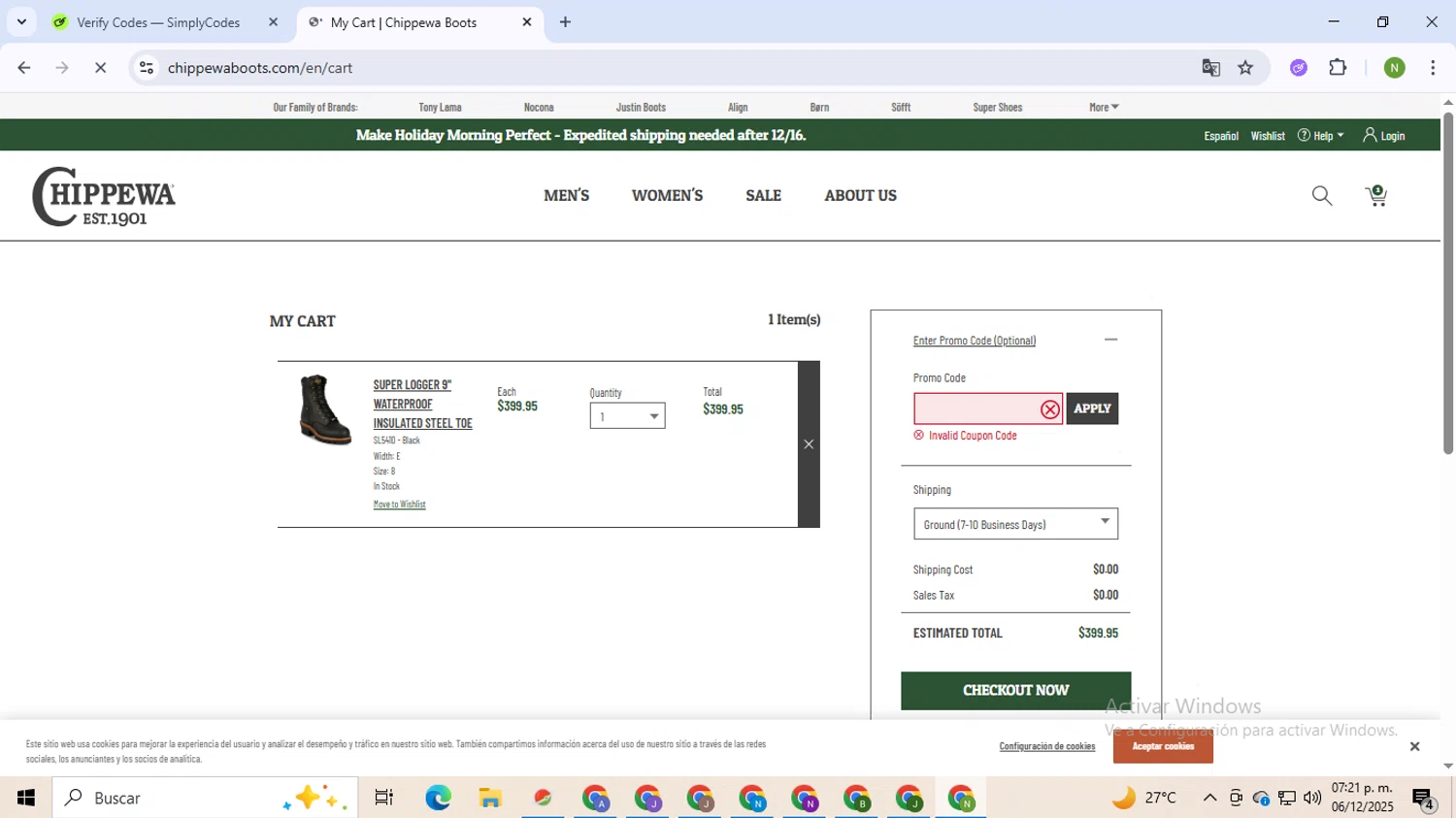The height and width of the screenshot is (818, 1456).
Task: Remove Super Logger boot from cart
Action: click(x=809, y=444)
